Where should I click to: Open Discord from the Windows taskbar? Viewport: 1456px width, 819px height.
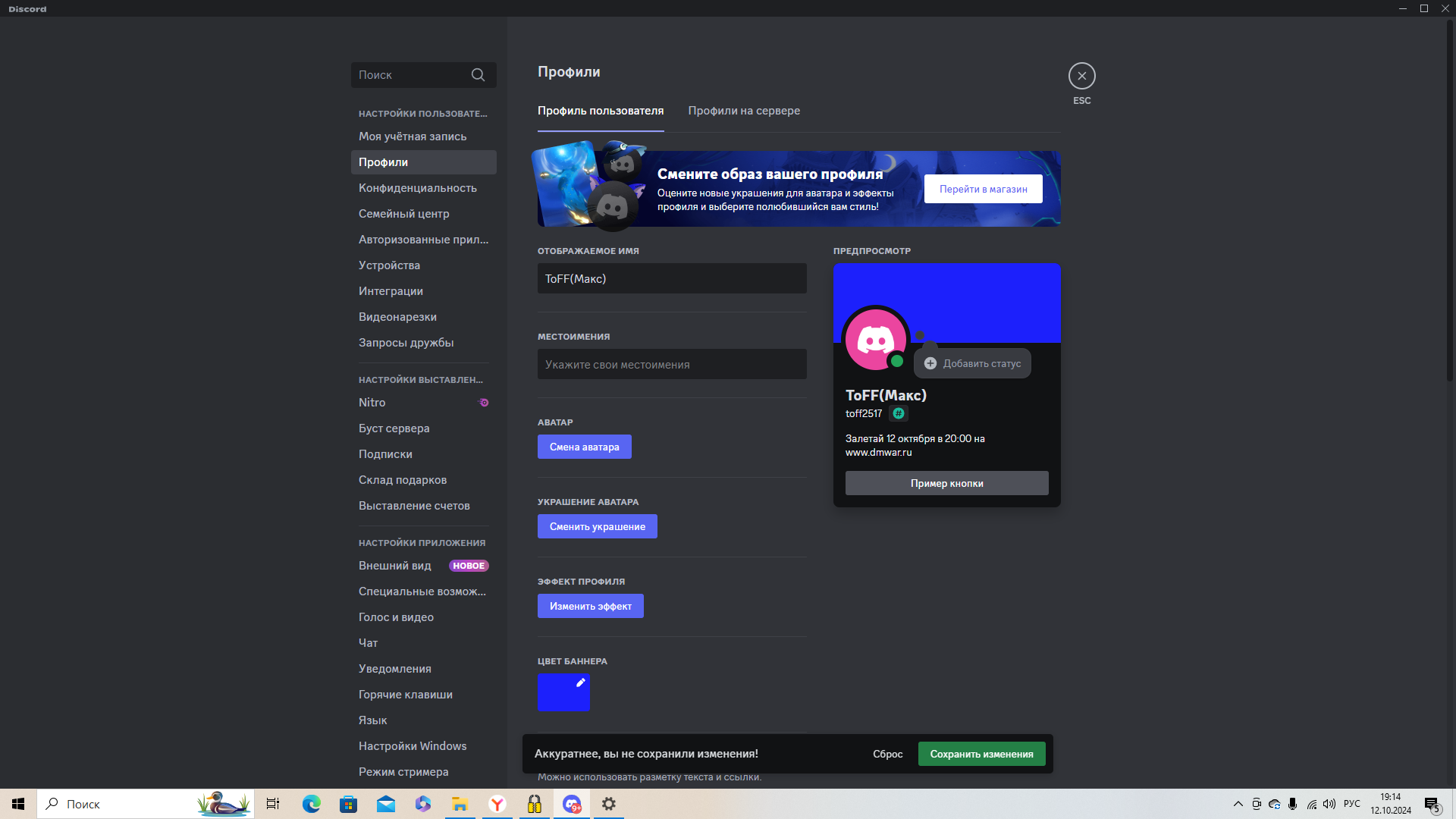(572, 804)
